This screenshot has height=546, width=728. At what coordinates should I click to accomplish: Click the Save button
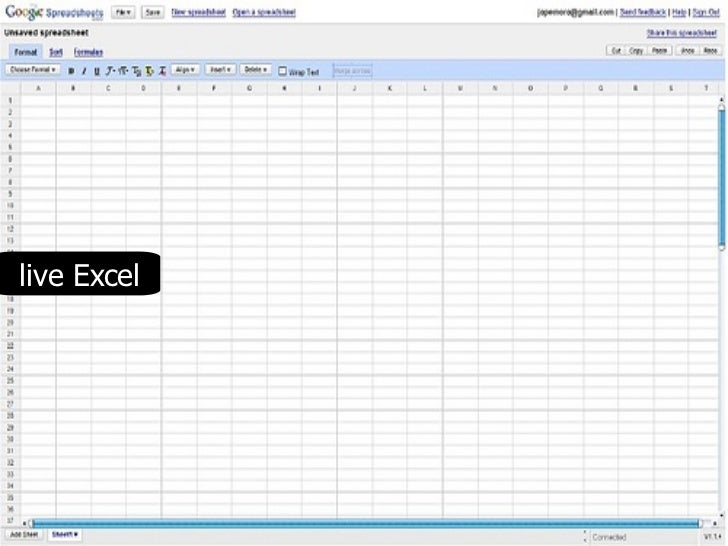[153, 12]
